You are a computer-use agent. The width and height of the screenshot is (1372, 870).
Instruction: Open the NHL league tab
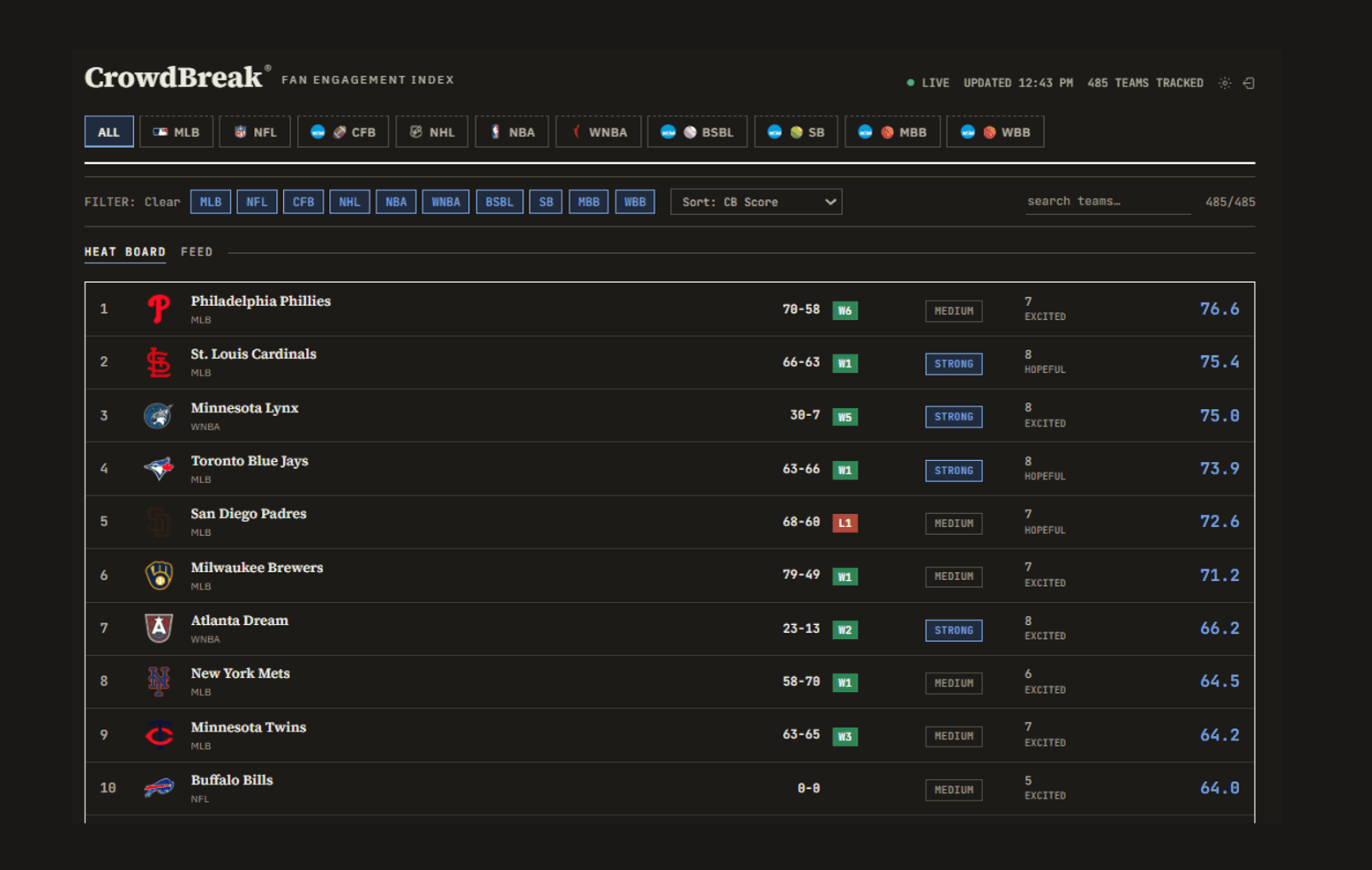click(x=432, y=132)
